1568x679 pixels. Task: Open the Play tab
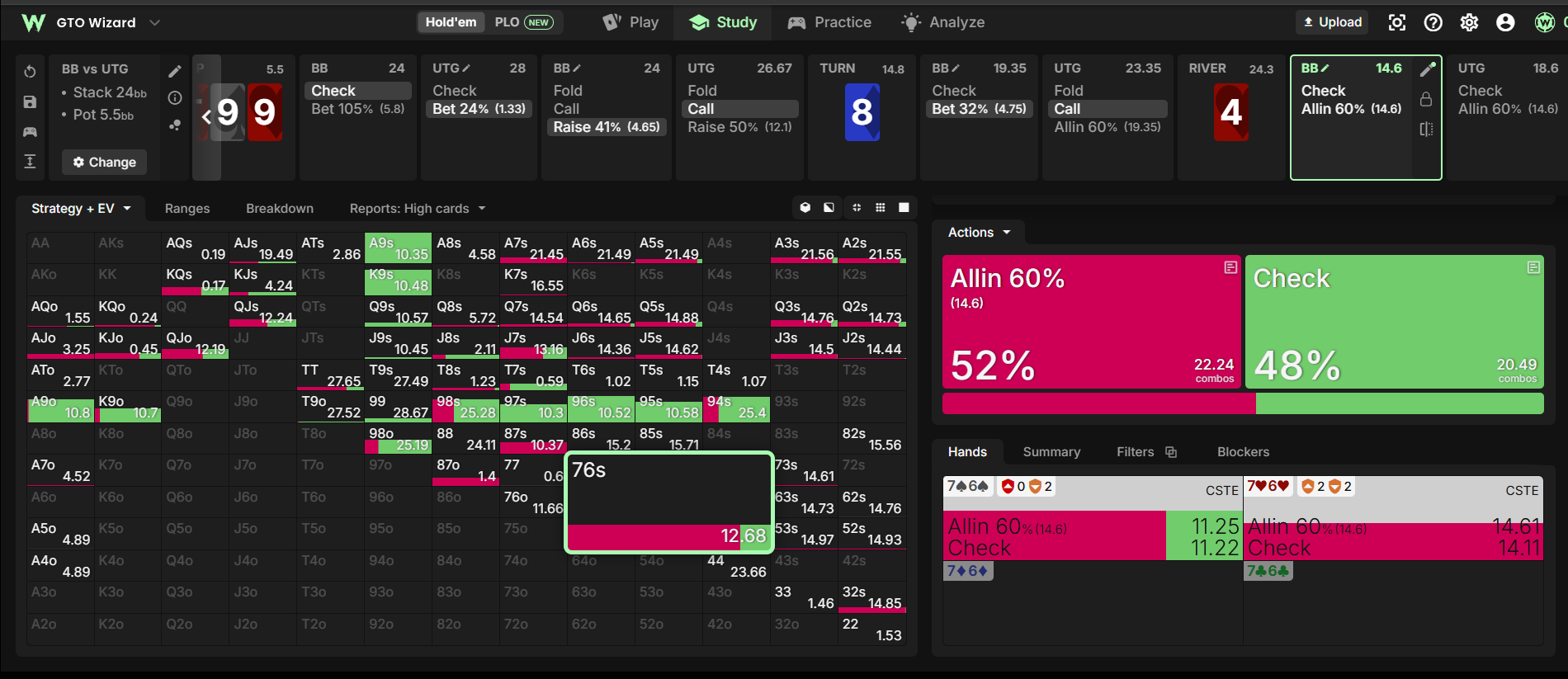click(x=631, y=22)
